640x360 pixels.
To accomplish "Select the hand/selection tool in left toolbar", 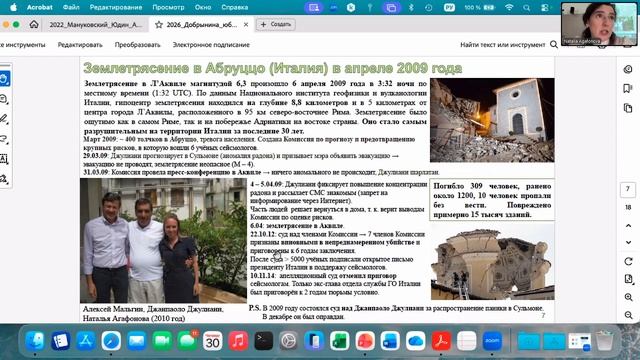I will tap(4, 79).
